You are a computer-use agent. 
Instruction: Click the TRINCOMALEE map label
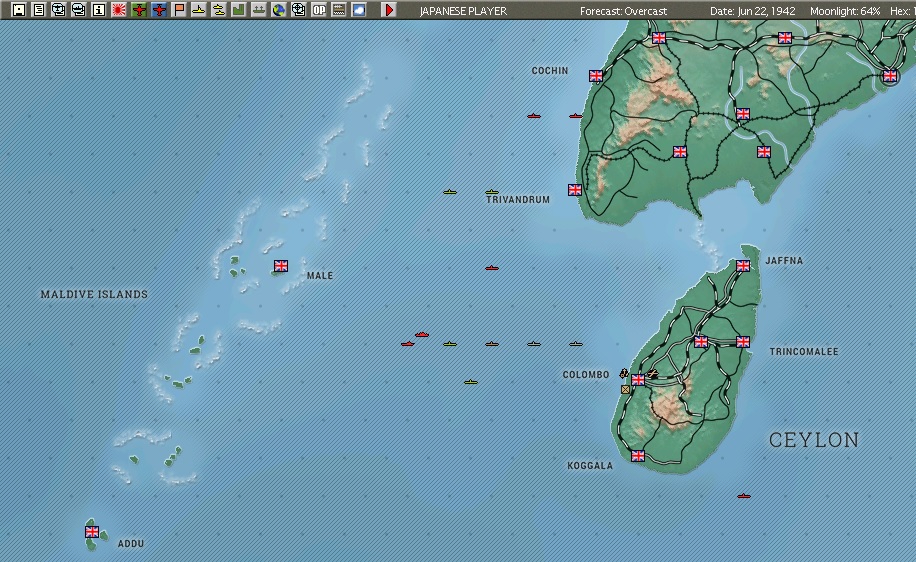pyautogui.click(x=804, y=352)
